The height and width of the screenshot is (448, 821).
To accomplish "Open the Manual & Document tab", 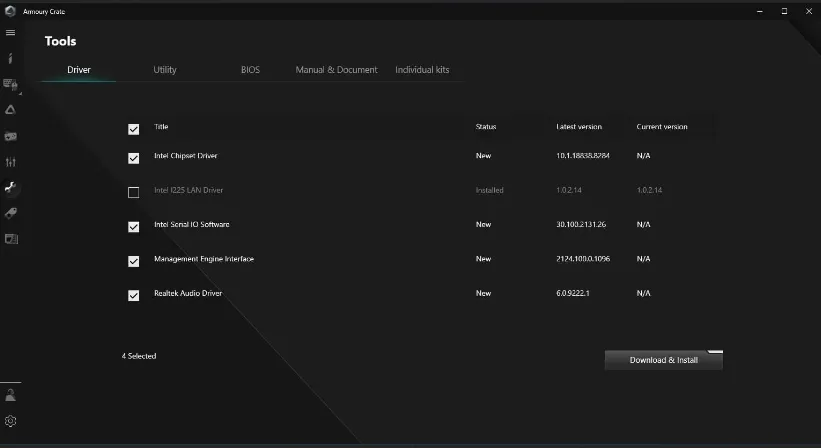I will (x=336, y=70).
